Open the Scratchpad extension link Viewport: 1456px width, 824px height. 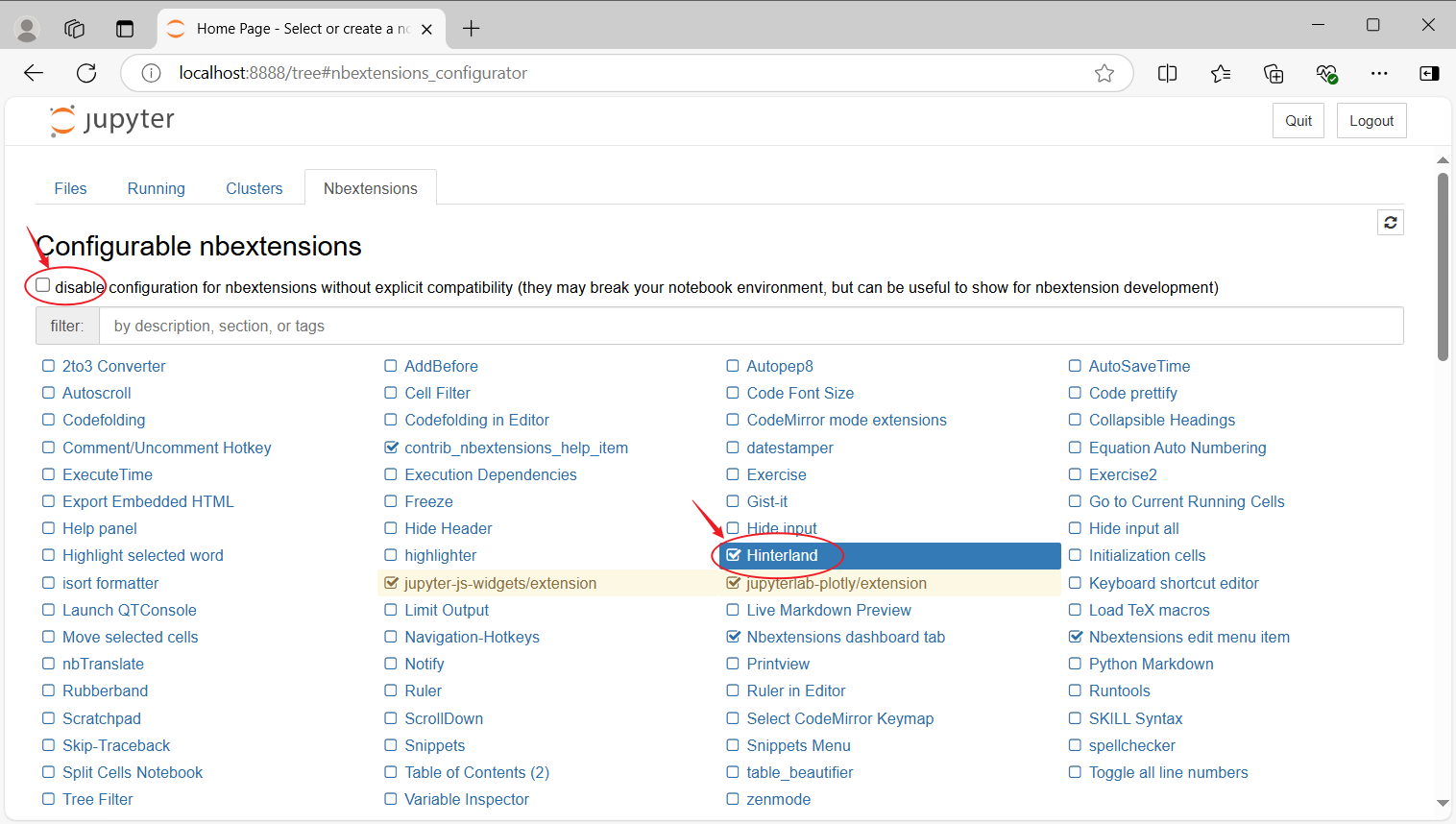point(102,718)
